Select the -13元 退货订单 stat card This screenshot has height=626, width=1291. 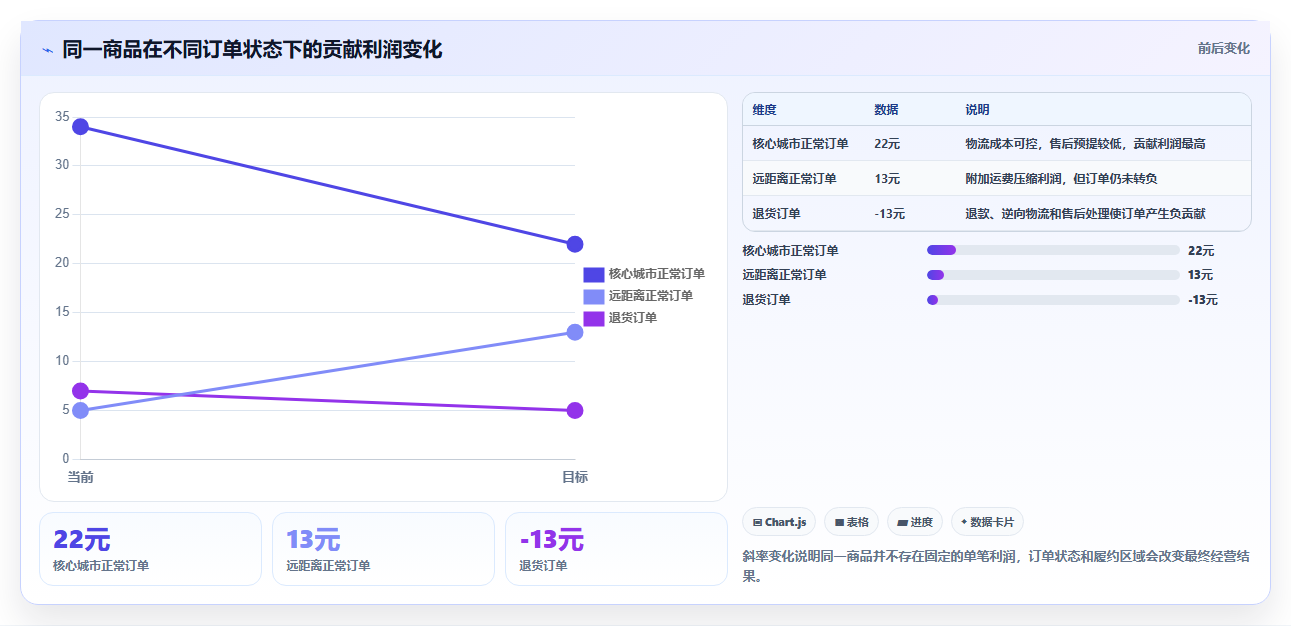616,549
